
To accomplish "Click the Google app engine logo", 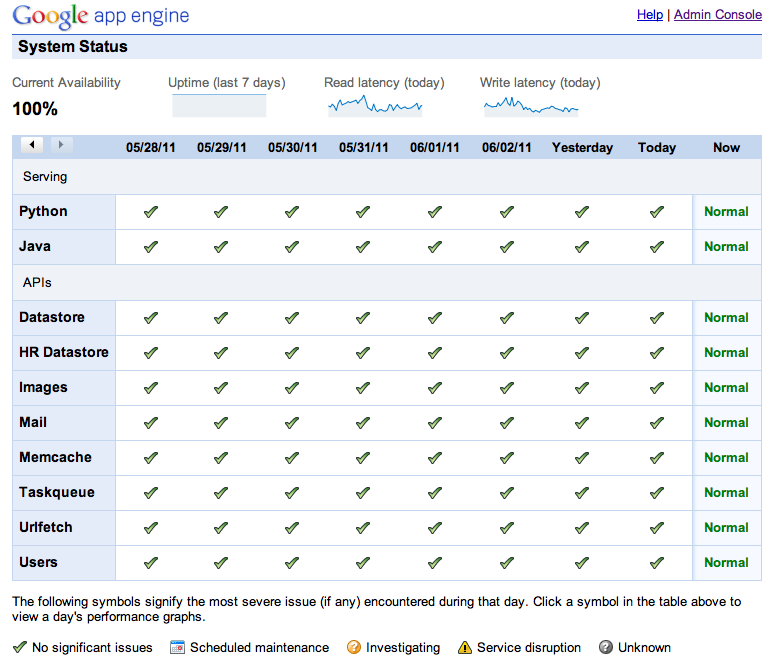I will (101, 16).
